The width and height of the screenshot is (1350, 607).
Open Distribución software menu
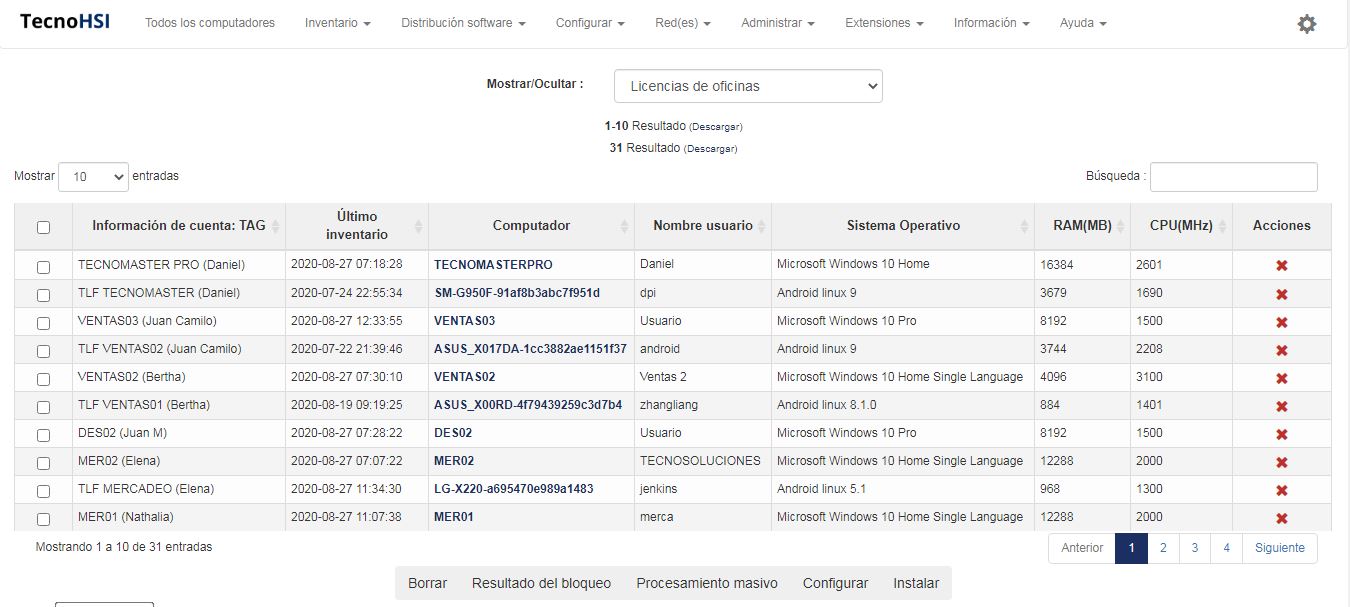click(x=463, y=23)
